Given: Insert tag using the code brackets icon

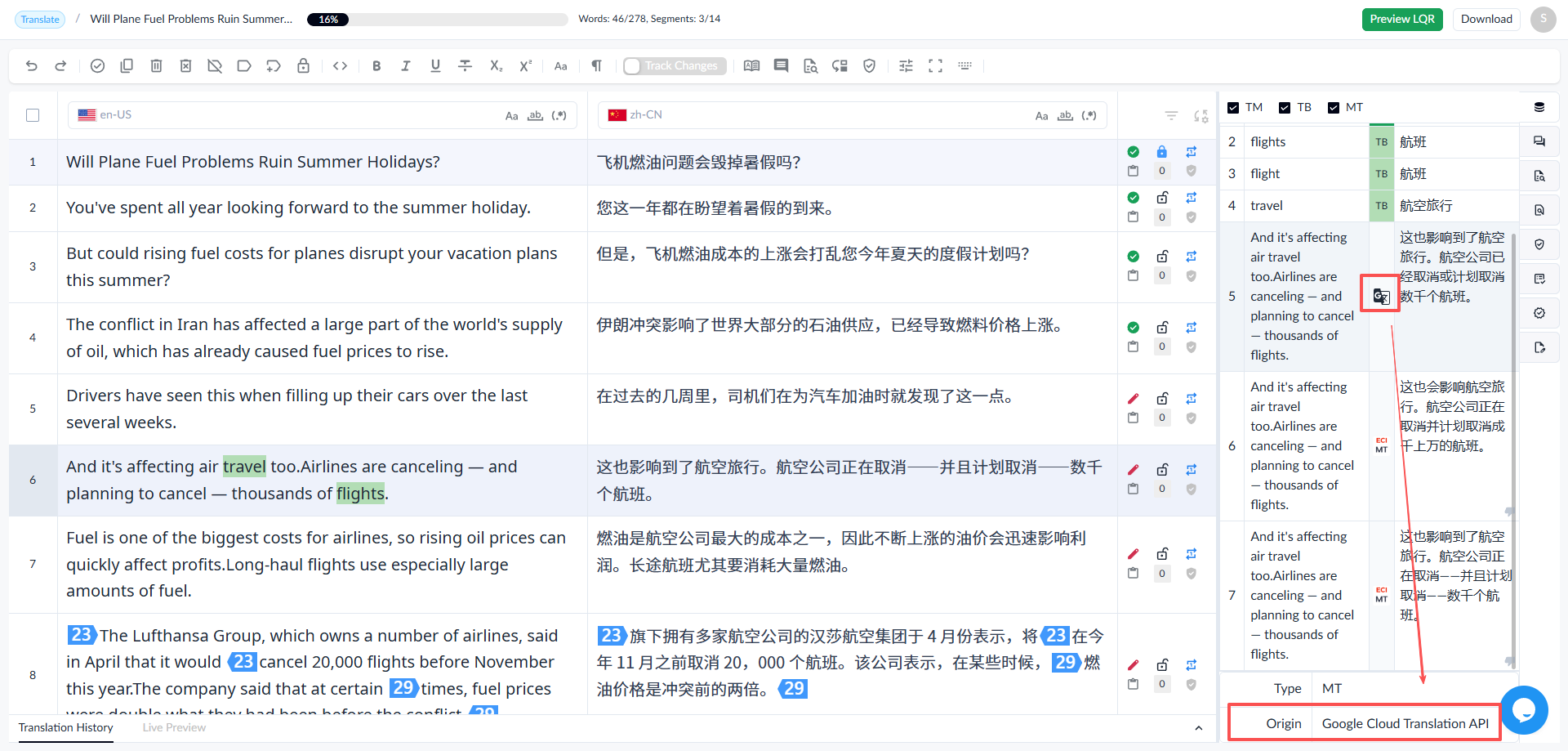Looking at the screenshot, I should (341, 66).
